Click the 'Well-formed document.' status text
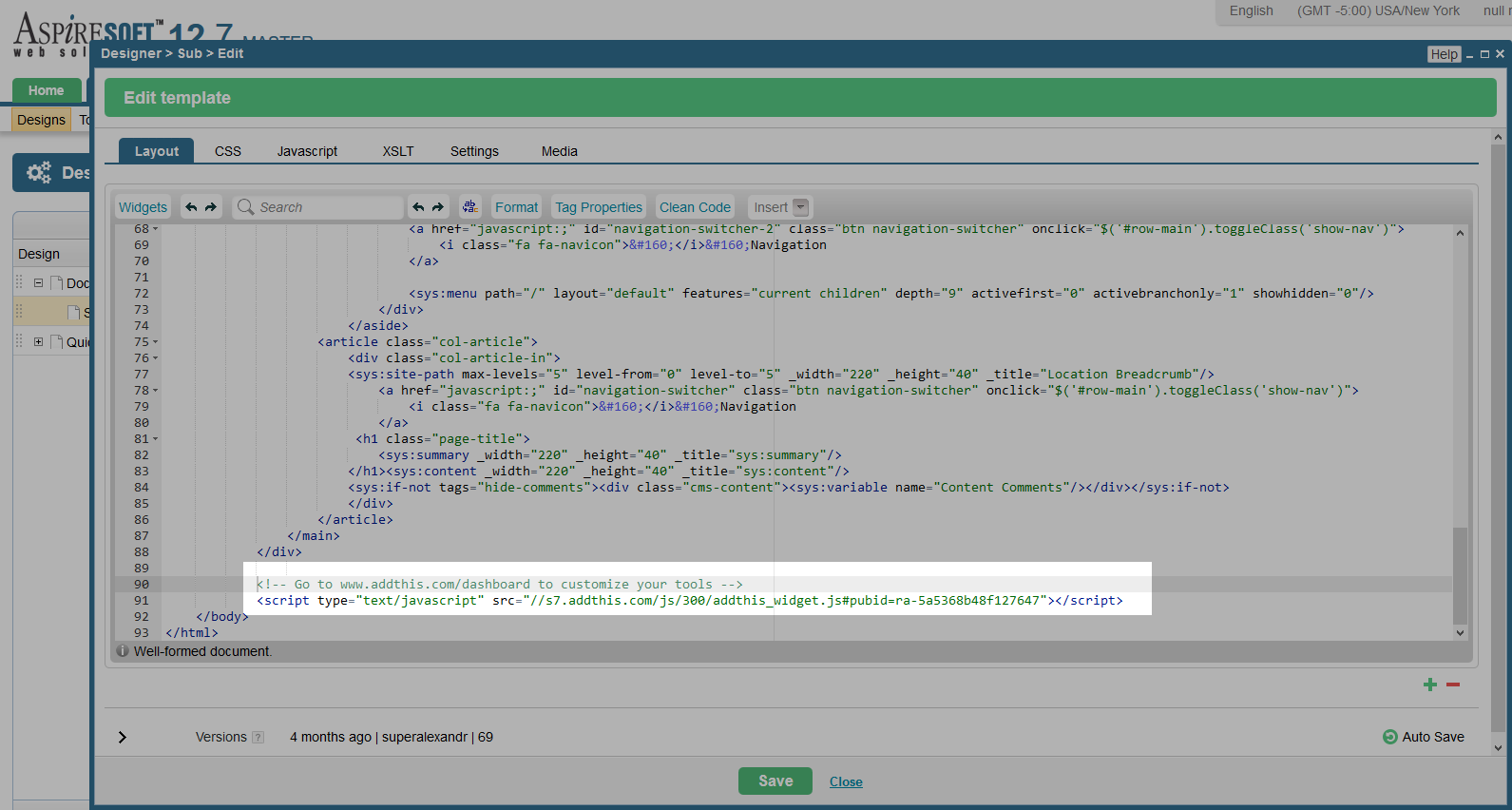The height and width of the screenshot is (810, 1512). point(202,651)
